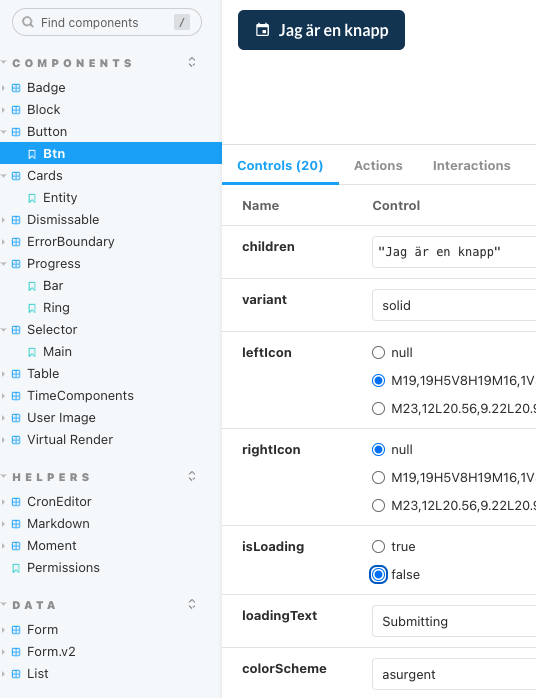
Task: Select leftIcon option M23,12L20.56,9.22L20.9
Action: pyautogui.click(x=378, y=409)
